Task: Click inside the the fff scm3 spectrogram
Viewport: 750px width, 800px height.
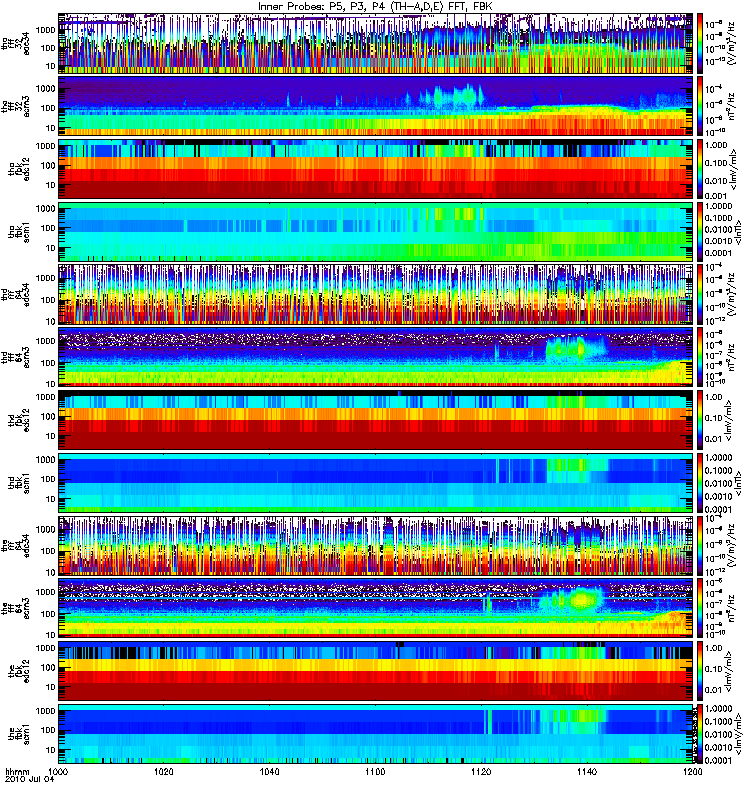Action: 376,609
